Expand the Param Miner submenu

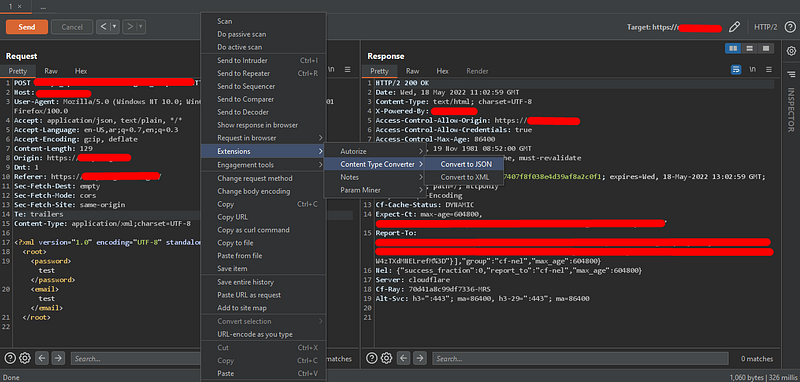376,190
